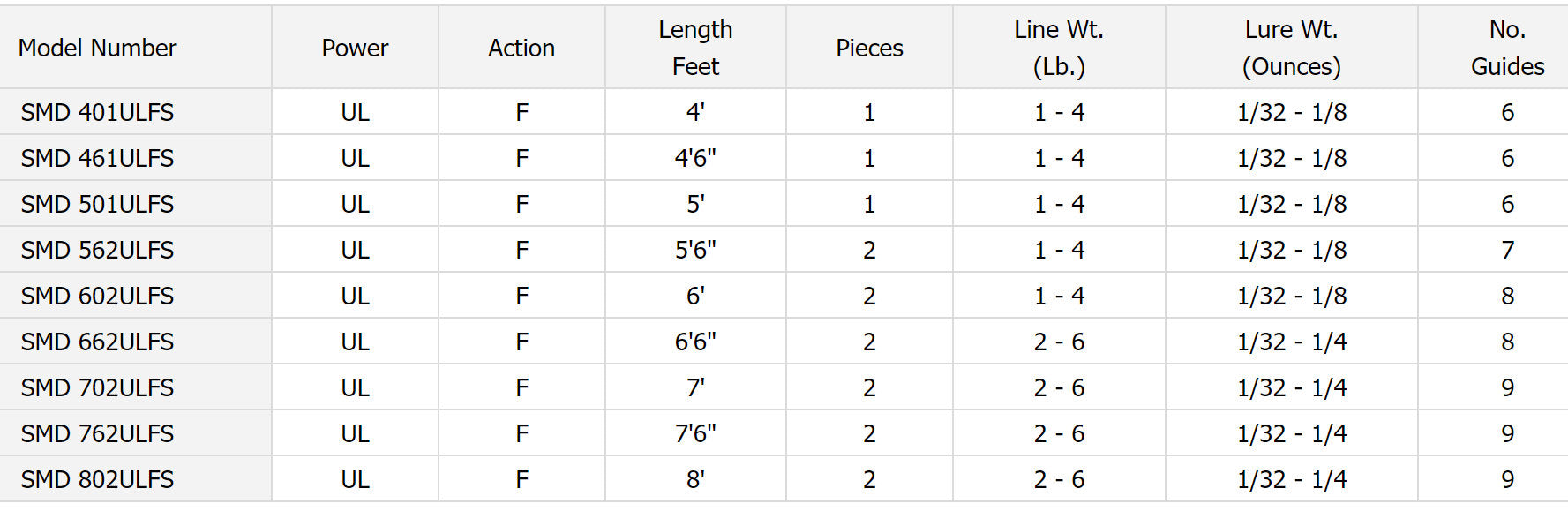Select model SMD 662ULFS cell
The image size is (1568, 511).
(x=97, y=342)
